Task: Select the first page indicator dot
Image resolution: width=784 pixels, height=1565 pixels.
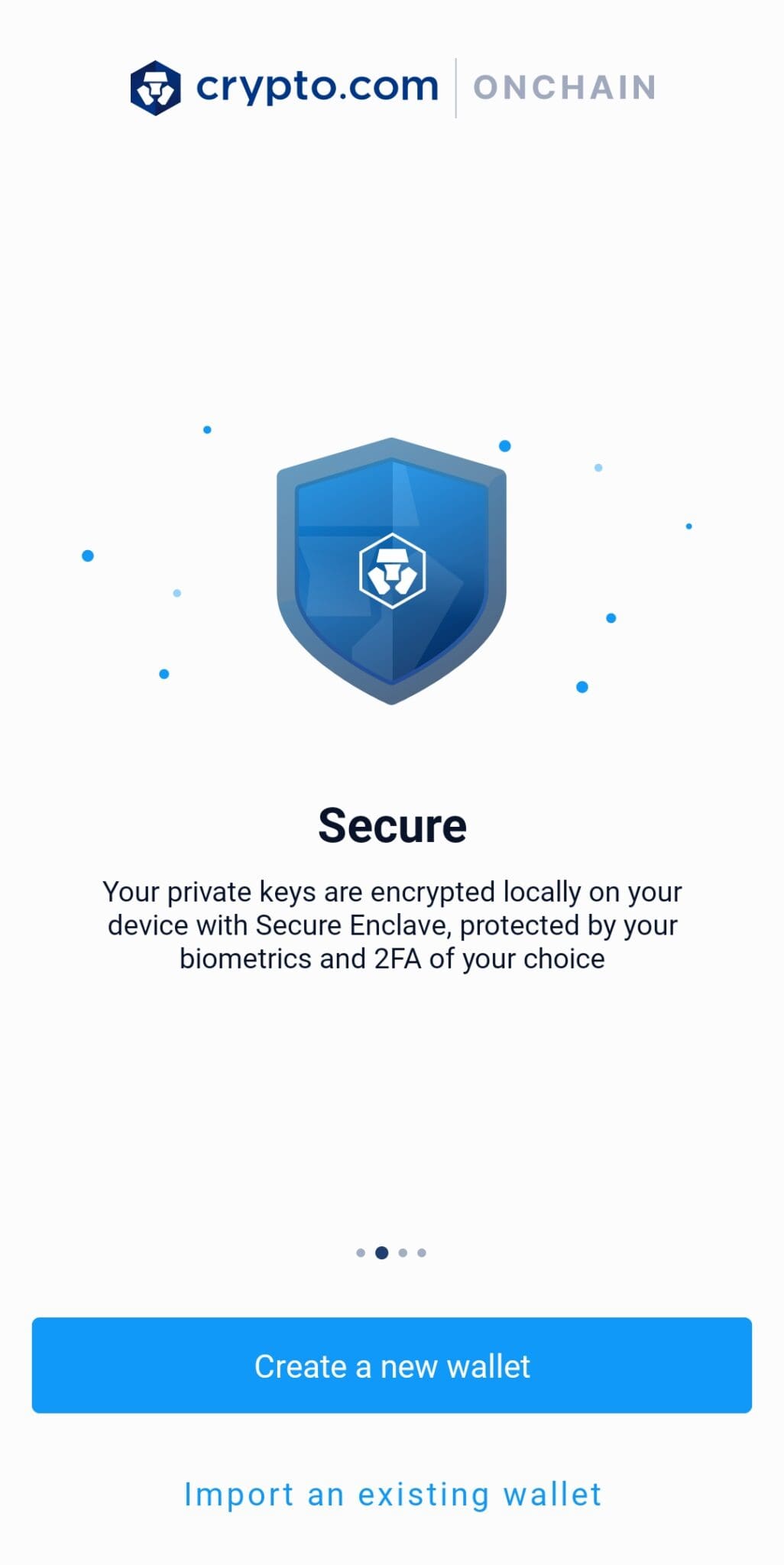Action: click(359, 1252)
